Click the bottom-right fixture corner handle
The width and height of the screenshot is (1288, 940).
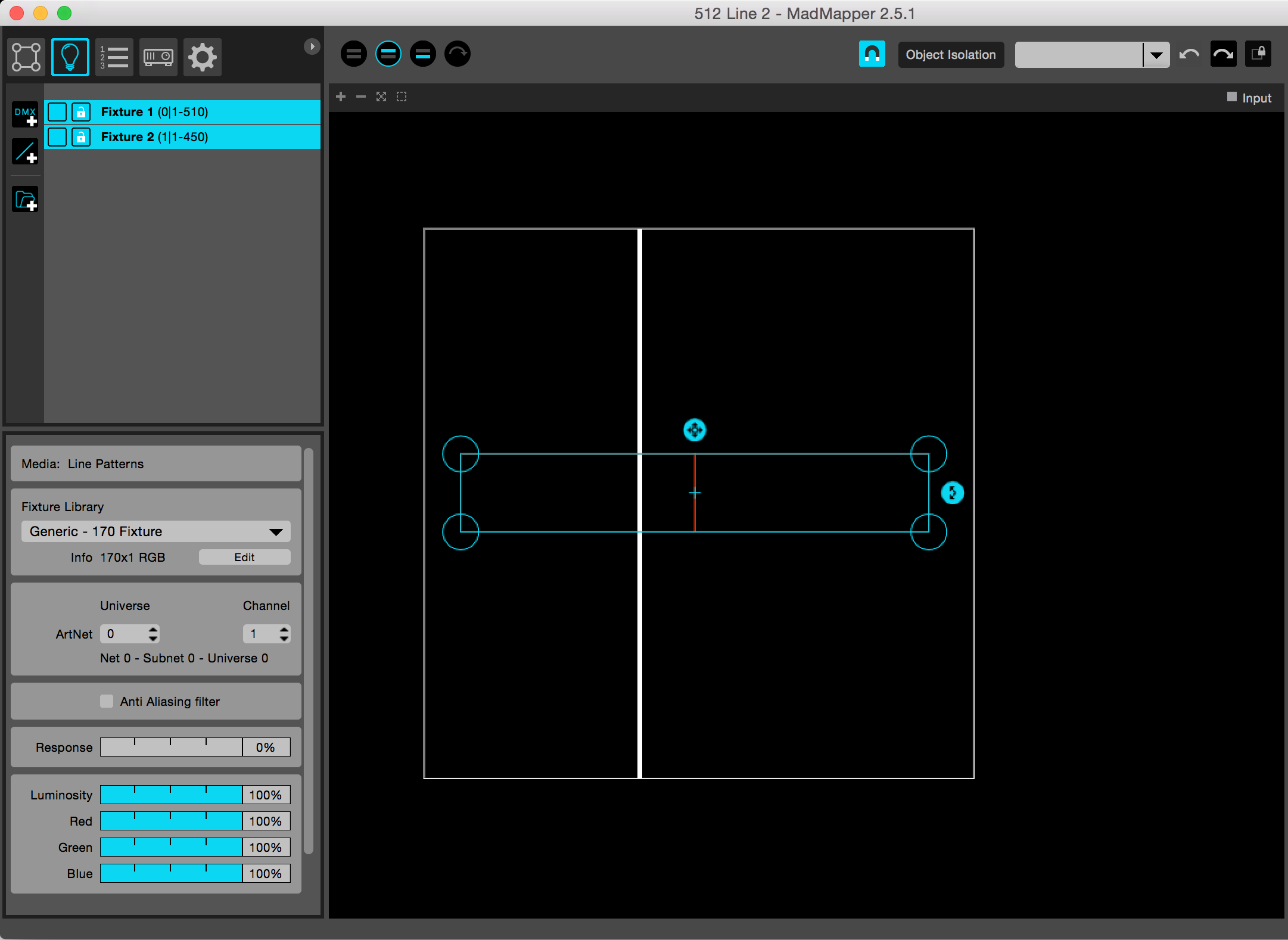[x=929, y=532]
